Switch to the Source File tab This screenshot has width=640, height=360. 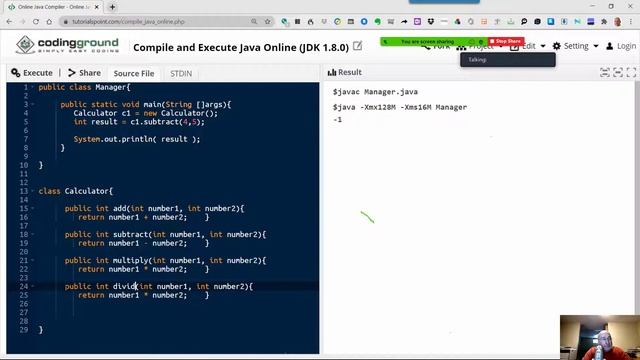134,73
